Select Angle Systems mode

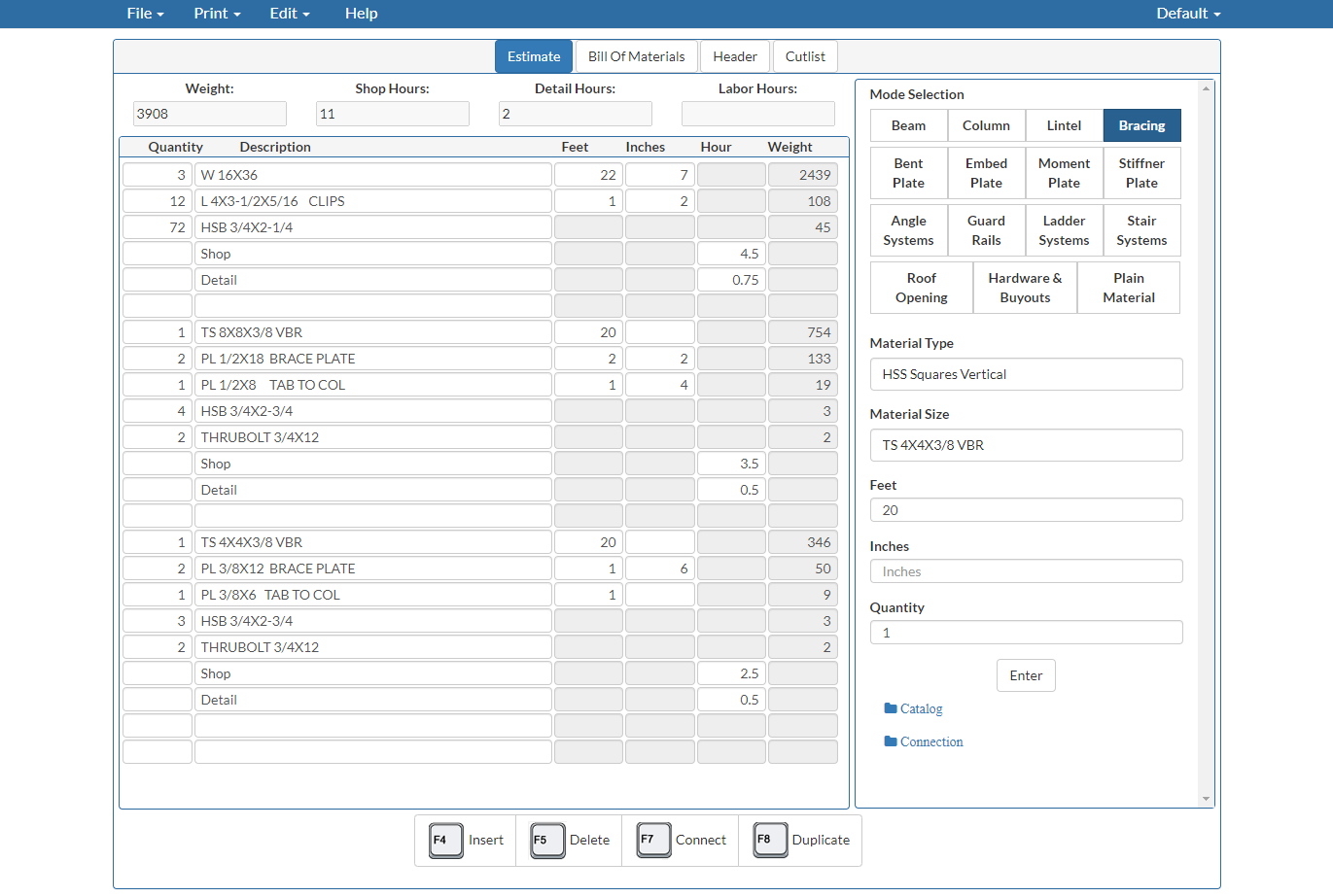[x=909, y=230]
